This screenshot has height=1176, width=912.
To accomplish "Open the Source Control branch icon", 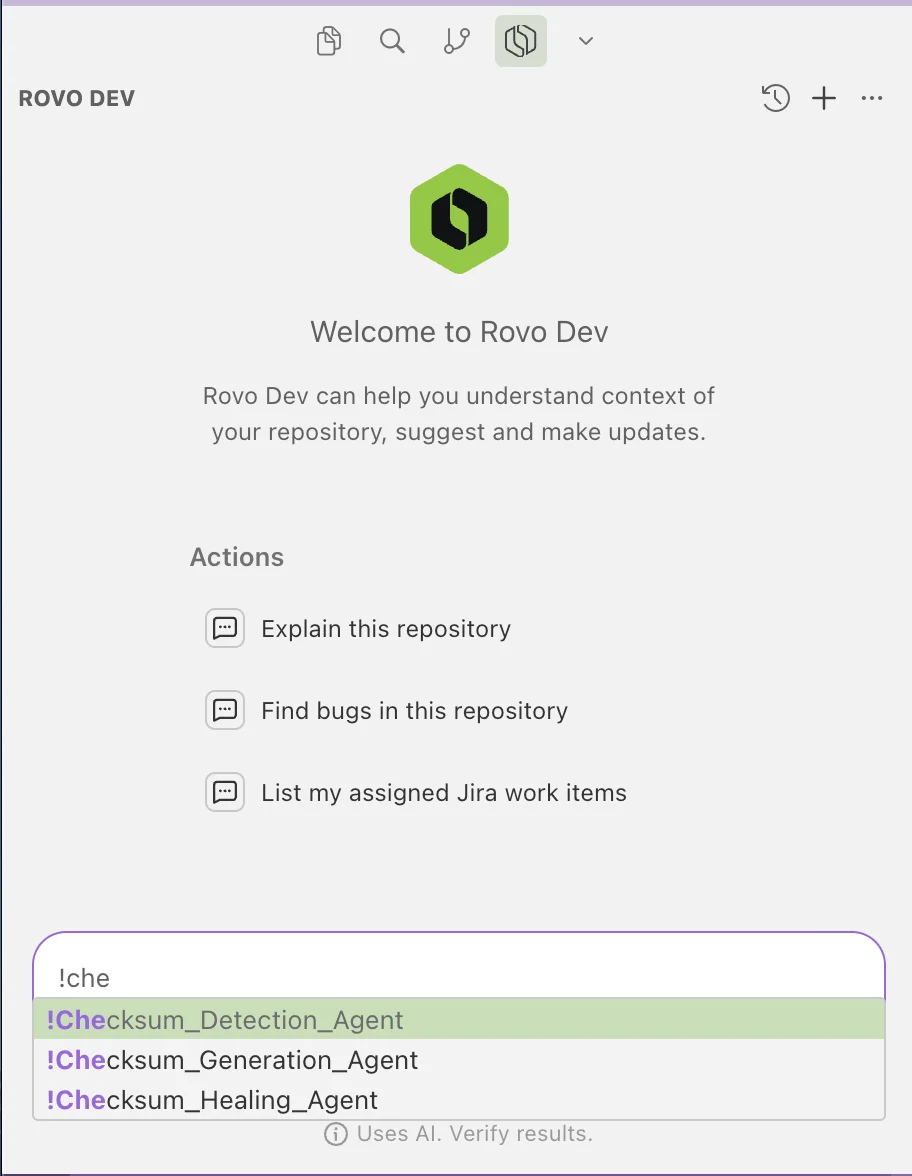I will (456, 40).
